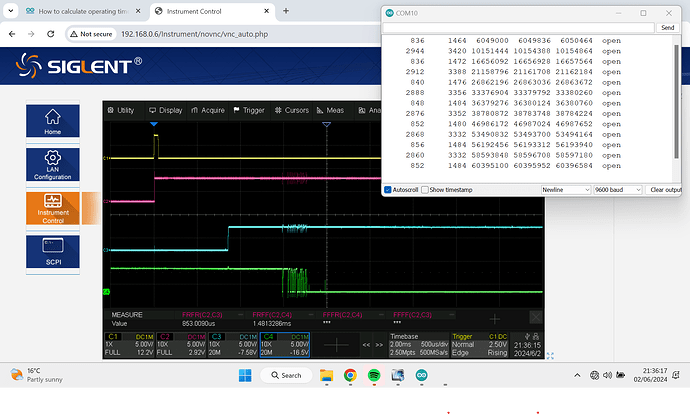The image size is (690, 414).
Task: Select the C1 channel descriptor box
Action: pos(129,344)
